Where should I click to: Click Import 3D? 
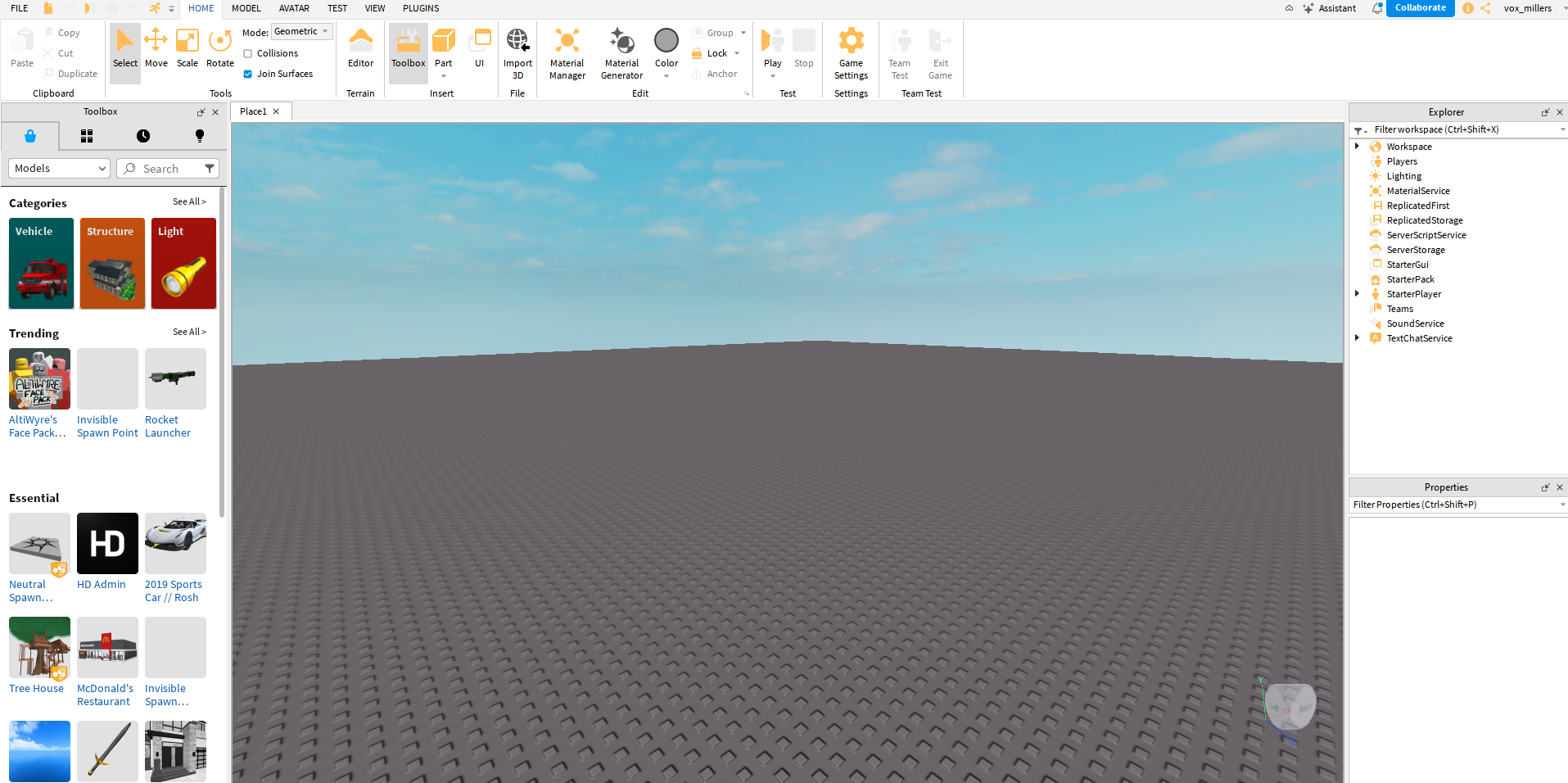[517, 53]
